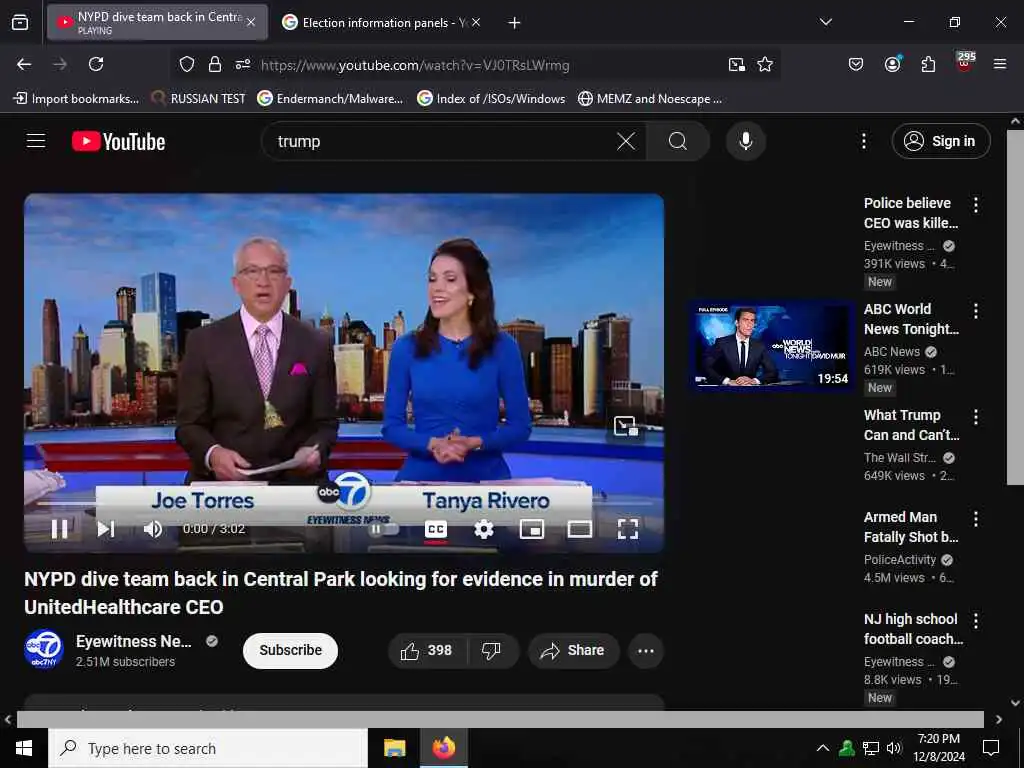Toggle autoplay switch in player controls

pyautogui.click(x=384, y=529)
